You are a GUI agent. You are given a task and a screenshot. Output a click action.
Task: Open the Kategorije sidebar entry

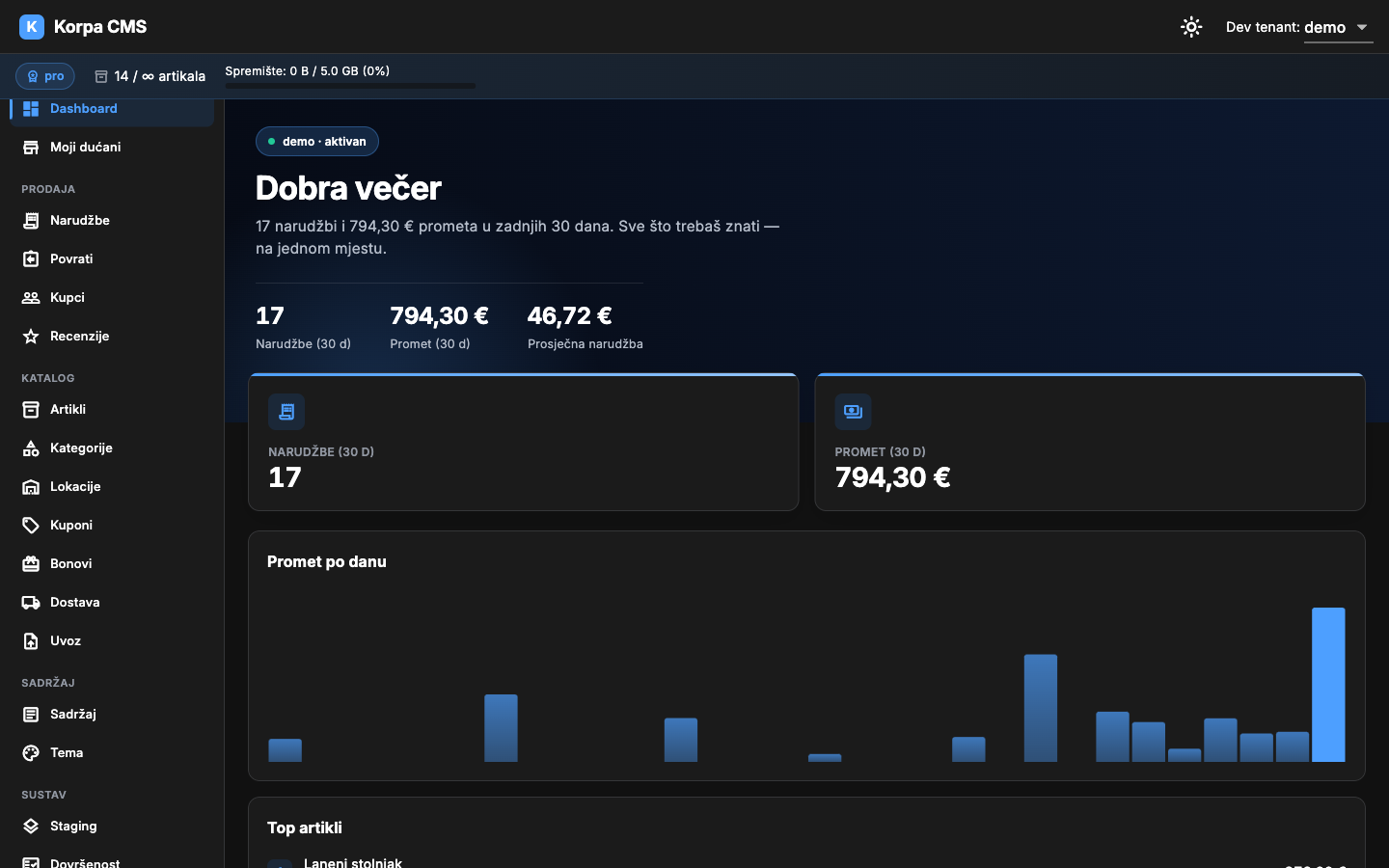[112, 448]
